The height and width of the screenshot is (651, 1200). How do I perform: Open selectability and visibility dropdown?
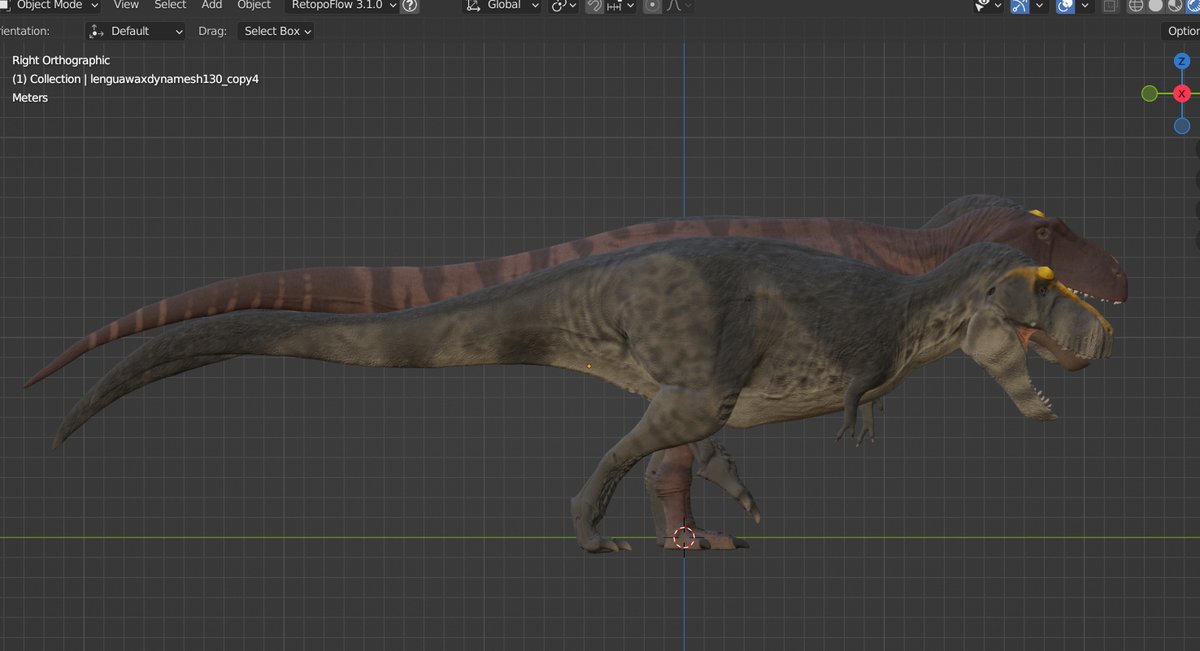coord(987,5)
